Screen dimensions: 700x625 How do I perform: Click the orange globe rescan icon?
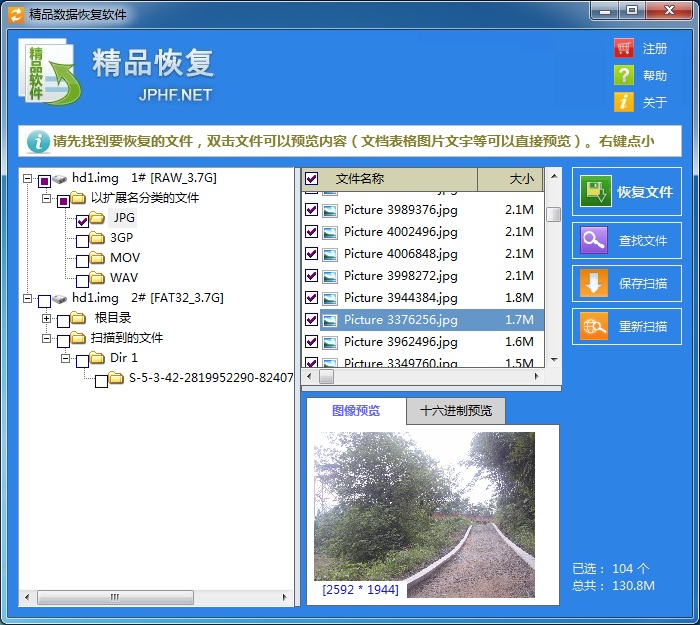coord(594,326)
